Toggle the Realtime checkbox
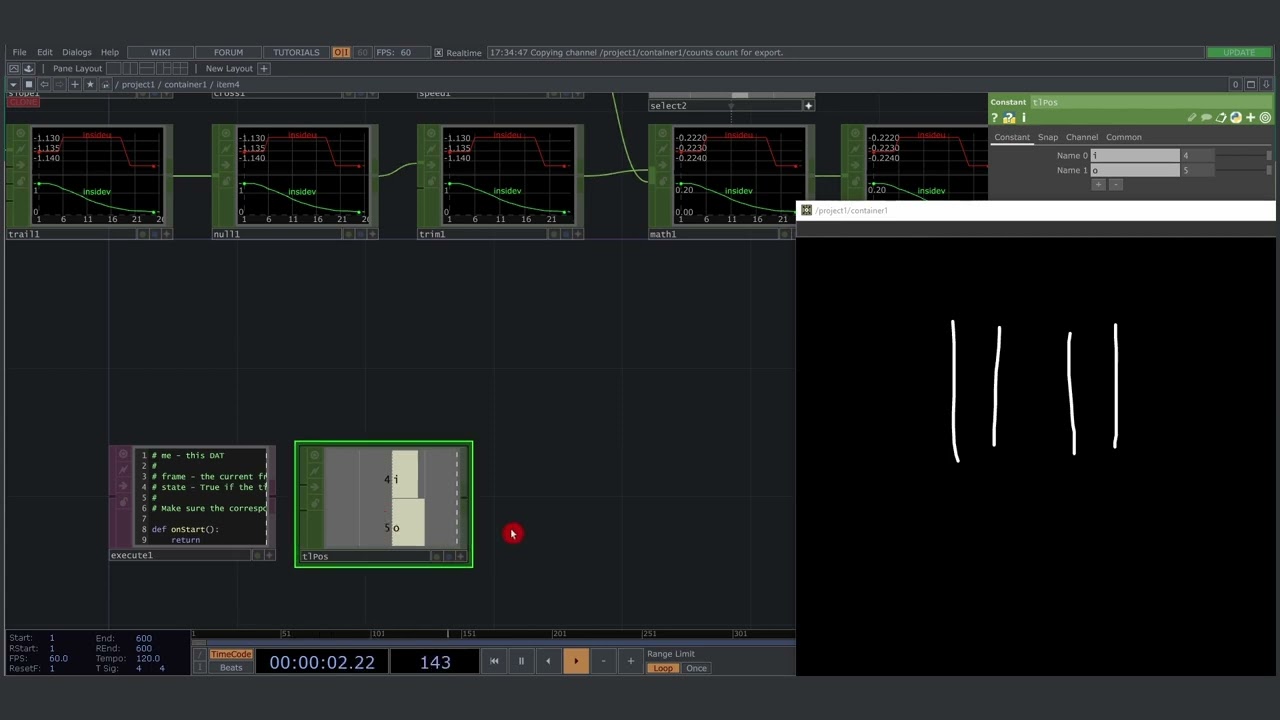Viewport: 1280px width, 720px height. point(438,52)
